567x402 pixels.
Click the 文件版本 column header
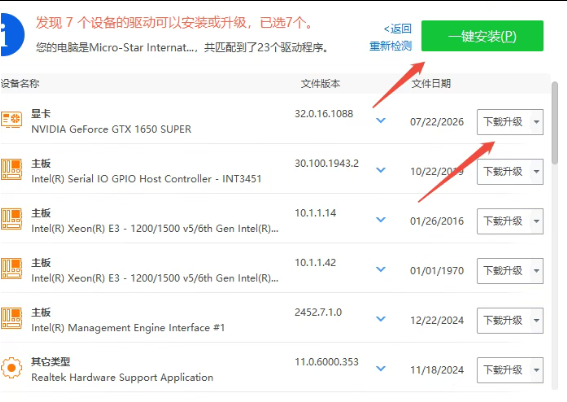320,84
